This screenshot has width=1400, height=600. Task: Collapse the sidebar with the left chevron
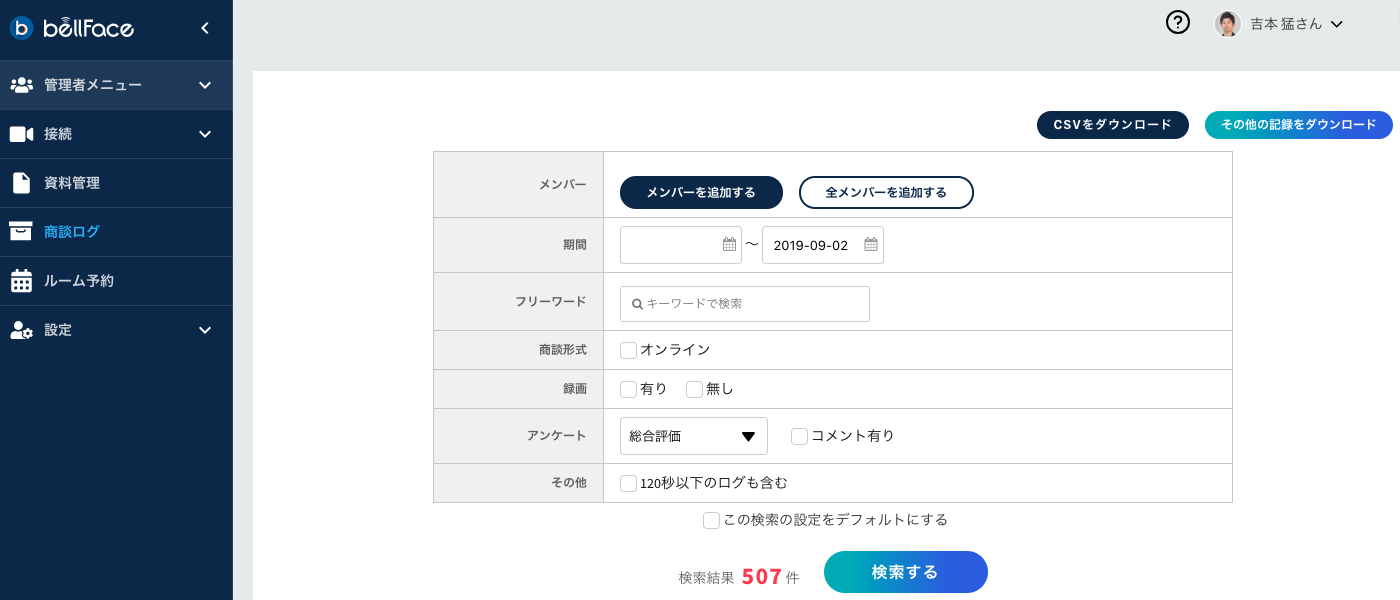pyautogui.click(x=205, y=28)
